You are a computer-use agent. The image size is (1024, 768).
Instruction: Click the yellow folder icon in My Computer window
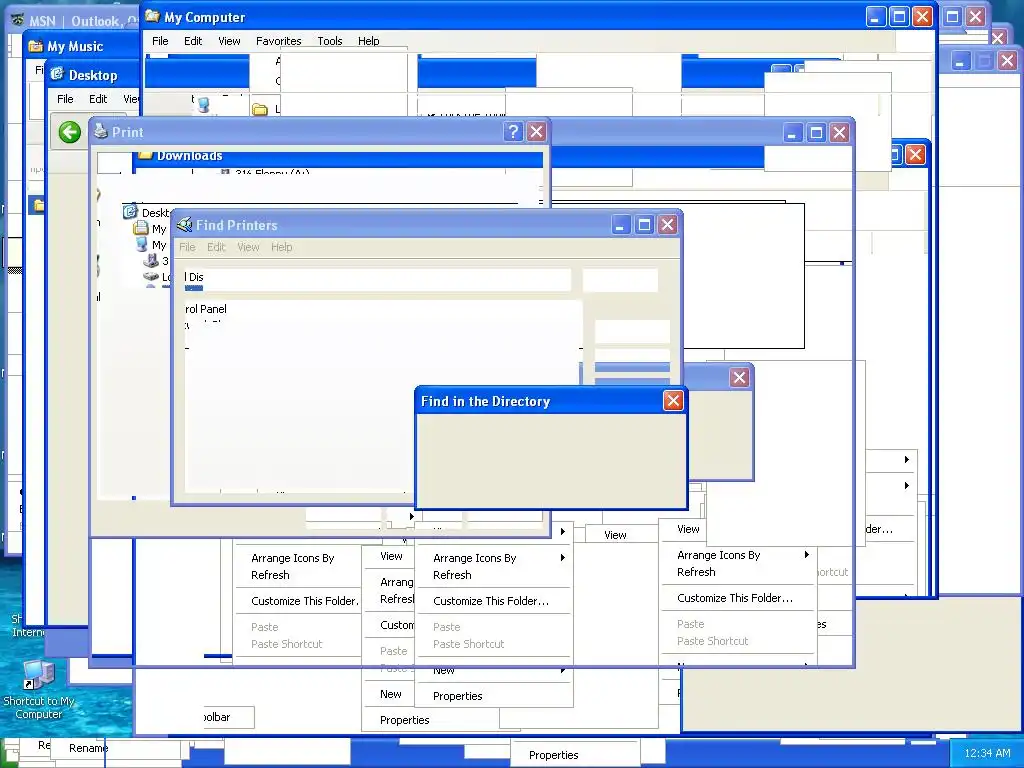(x=260, y=109)
